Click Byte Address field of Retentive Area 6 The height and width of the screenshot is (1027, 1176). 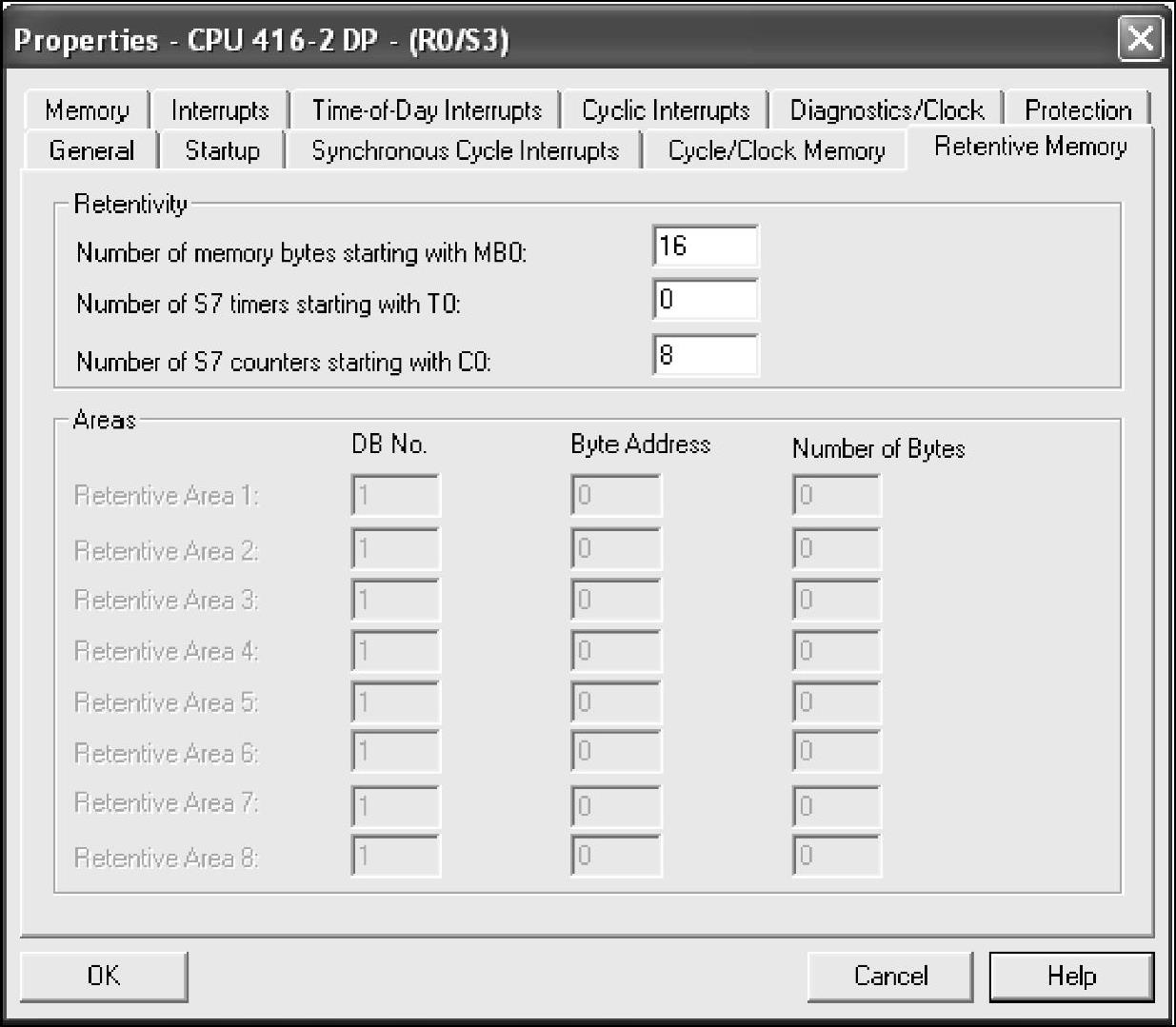click(x=616, y=752)
